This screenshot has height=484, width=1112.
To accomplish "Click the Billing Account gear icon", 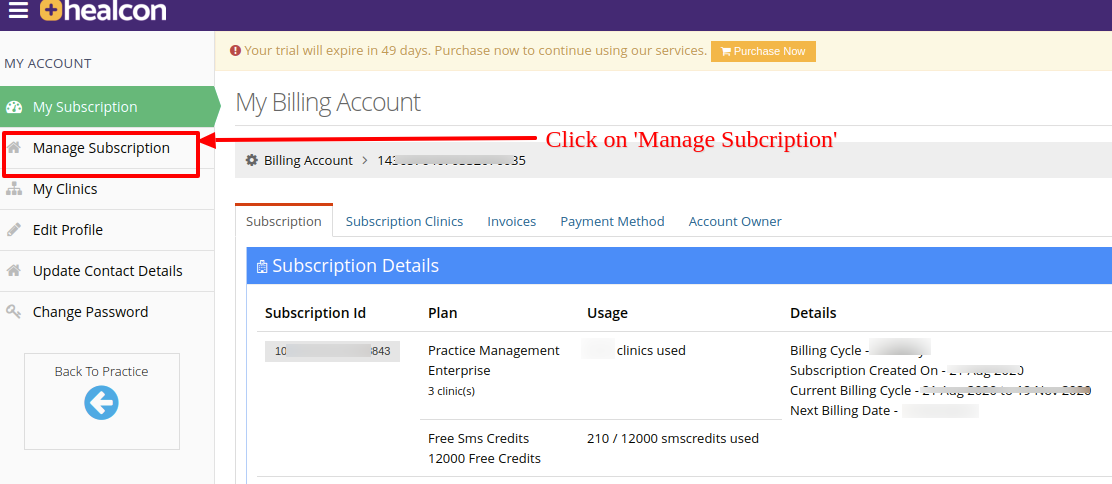I will 252,160.
